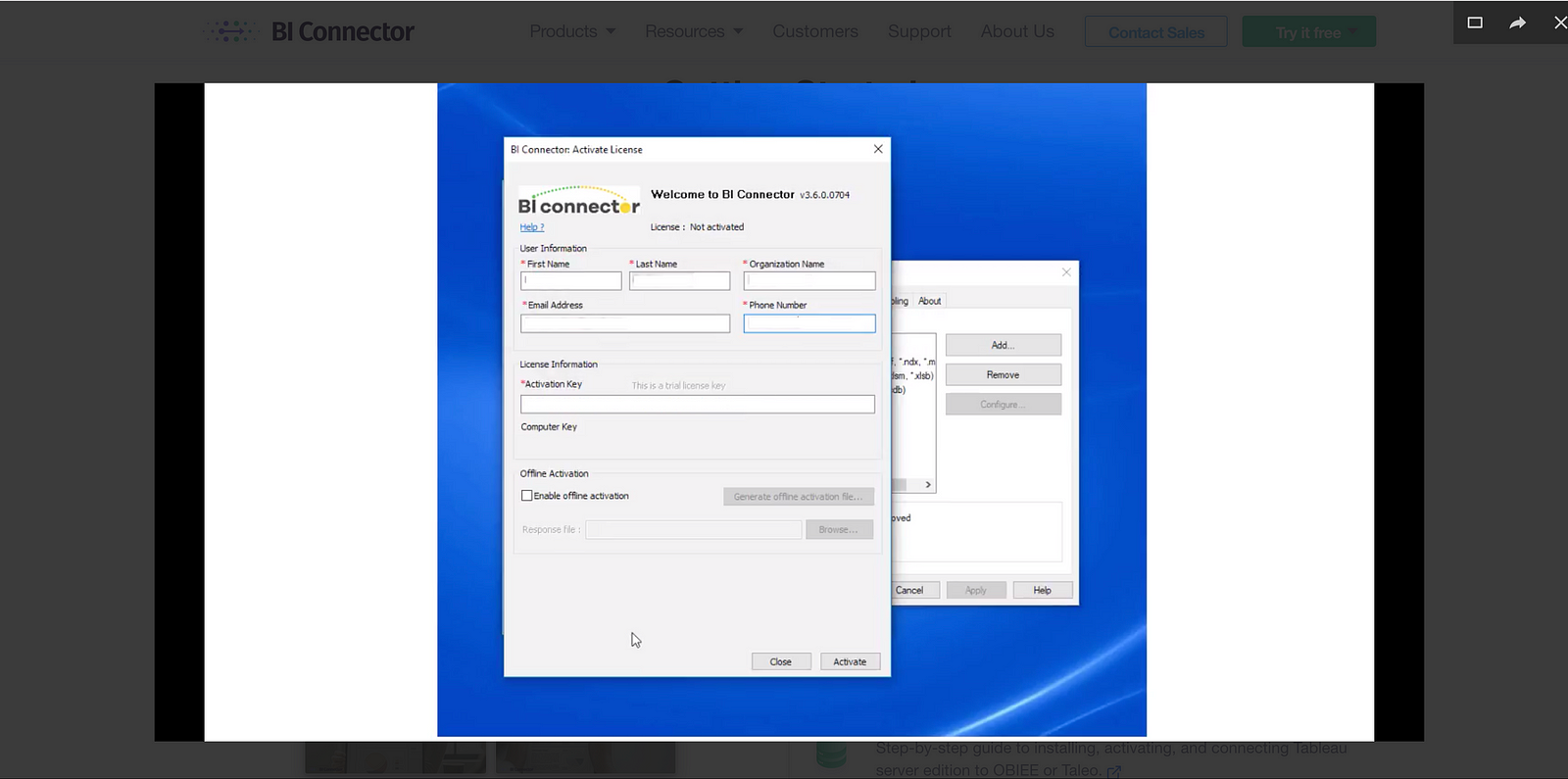Image resolution: width=1568 pixels, height=779 pixels.
Task: Click into the Activation Key field
Action: (697, 405)
